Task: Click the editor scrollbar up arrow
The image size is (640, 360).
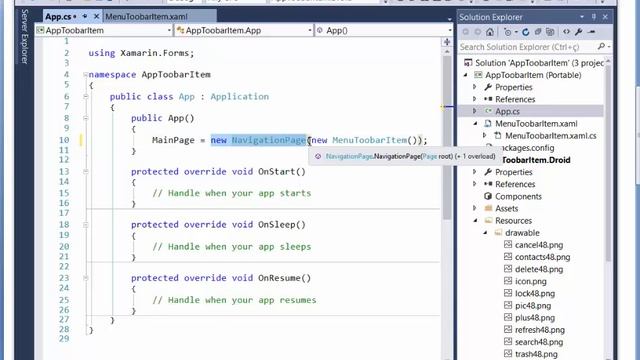Action: pos(447,52)
